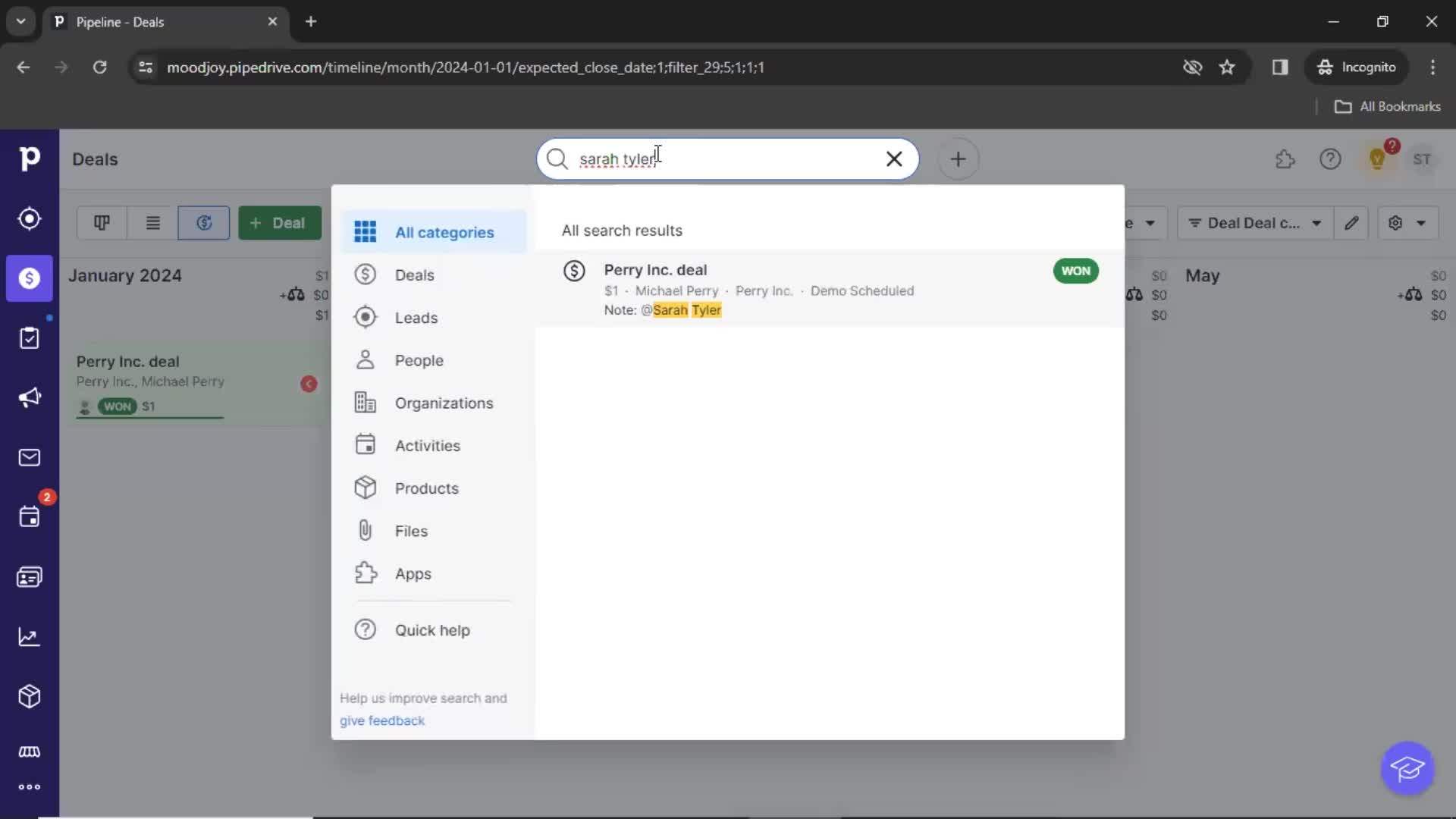Screen dimensions: 1456x819
Task: Click the red arrow on Perry deal card
Action: click(309, 384)
